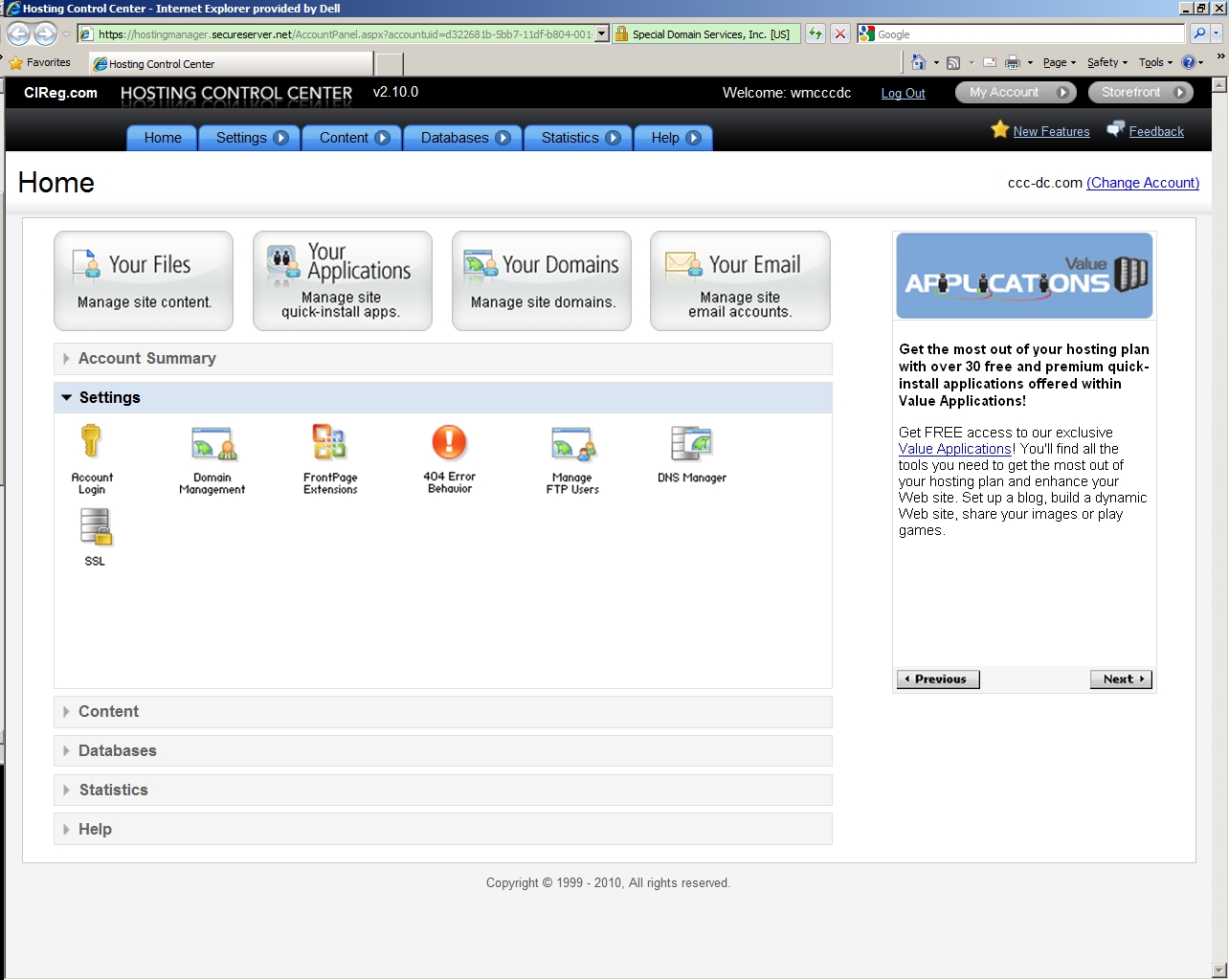Expand the Databases section
The width and height of the screenshot is (1229, 980).
pyautogui.click(x=442, y=751)
